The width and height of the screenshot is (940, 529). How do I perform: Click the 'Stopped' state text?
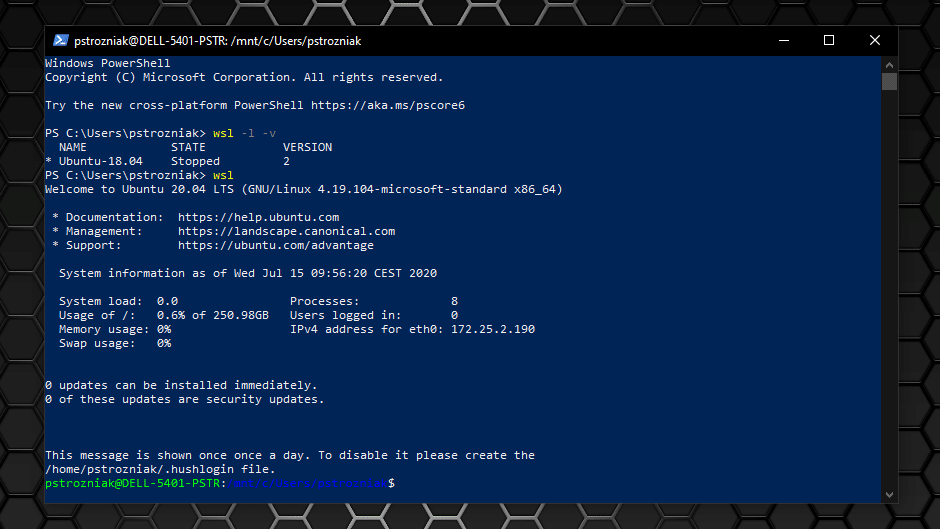[195, 161]
